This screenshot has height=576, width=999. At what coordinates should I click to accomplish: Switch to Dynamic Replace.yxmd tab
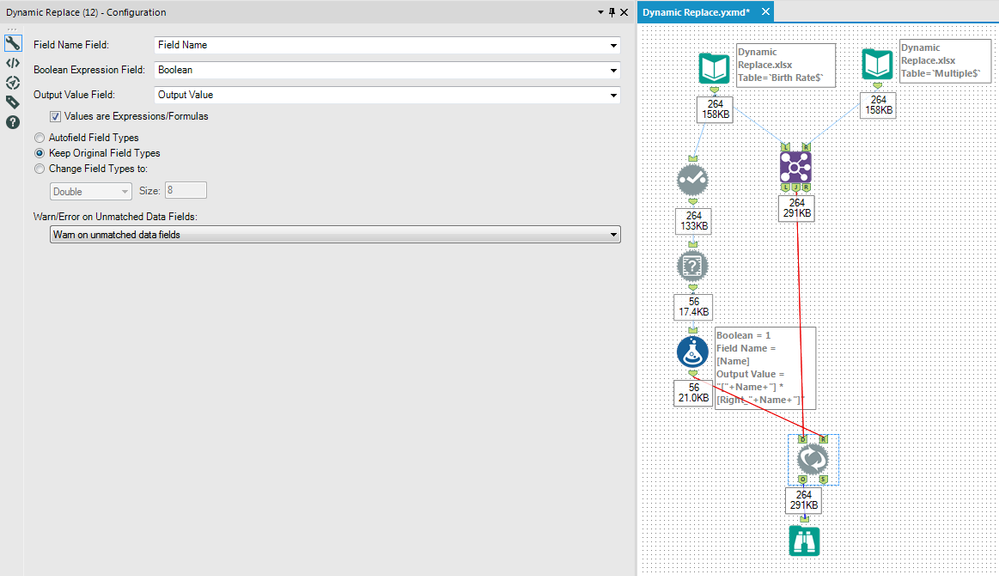[696, 12]
